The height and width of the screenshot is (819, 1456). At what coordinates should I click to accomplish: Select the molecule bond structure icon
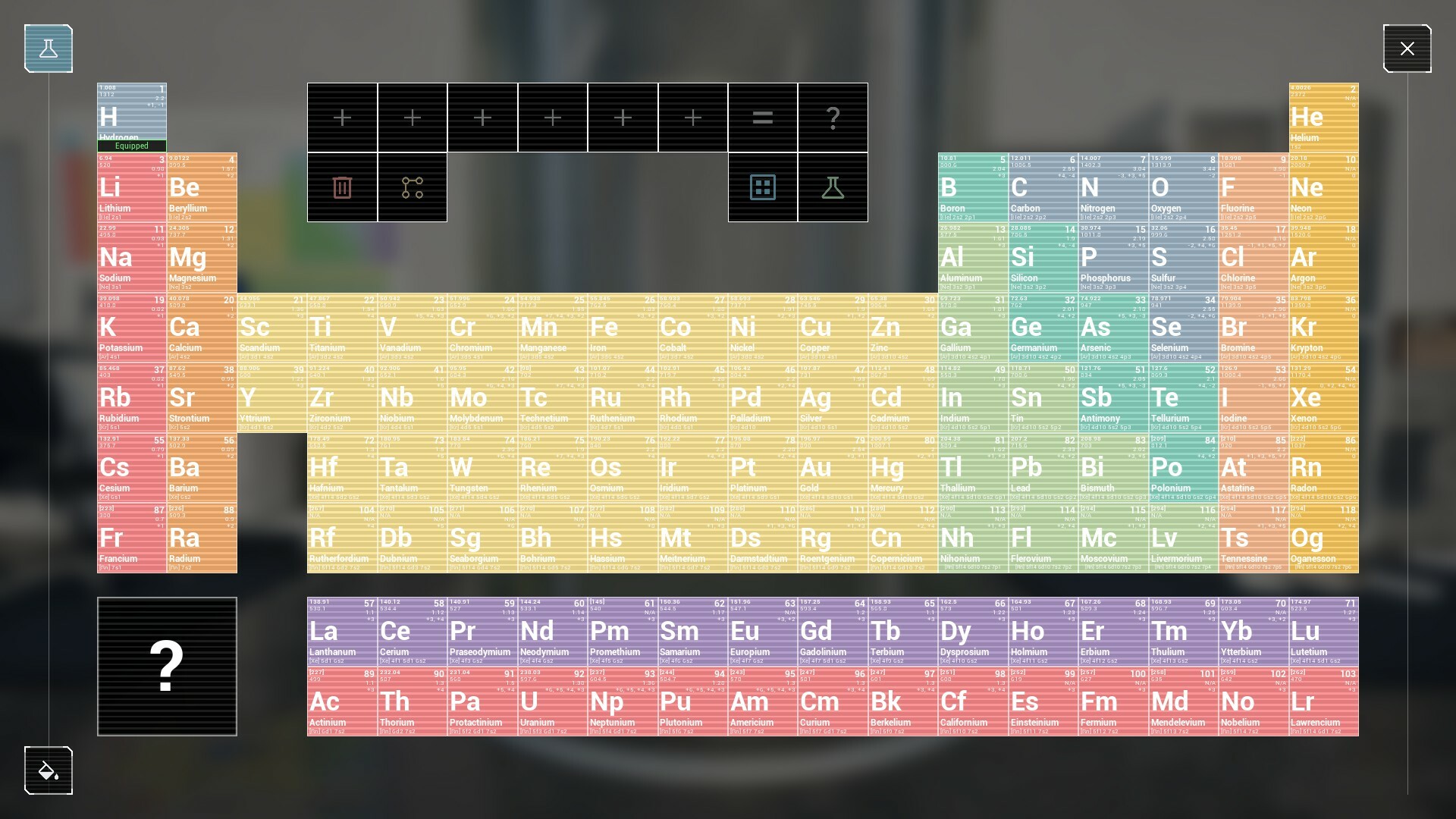tap(412, 187)
